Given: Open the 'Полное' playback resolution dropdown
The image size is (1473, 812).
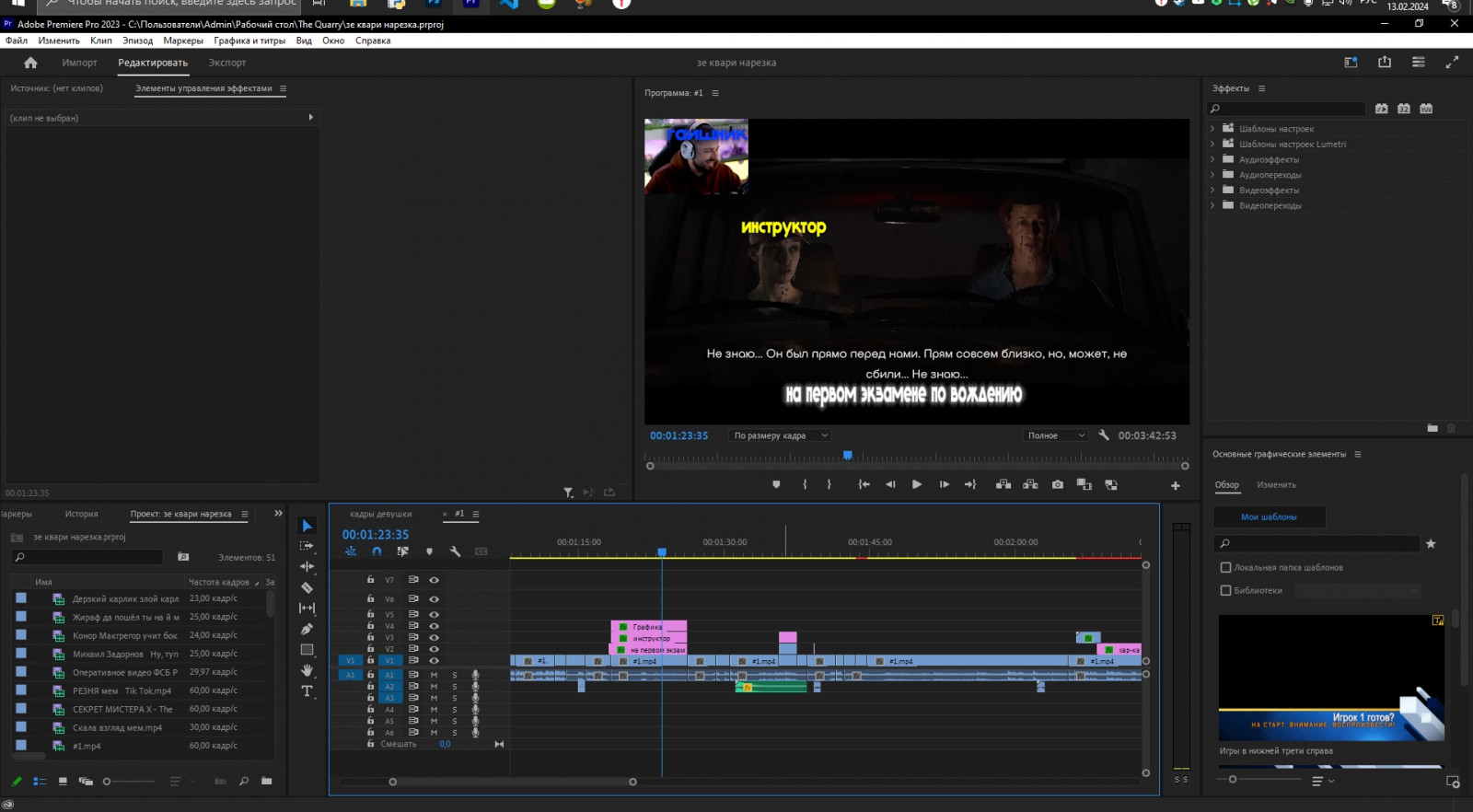Looking at the screenshot, I should tap(1055, 435).
